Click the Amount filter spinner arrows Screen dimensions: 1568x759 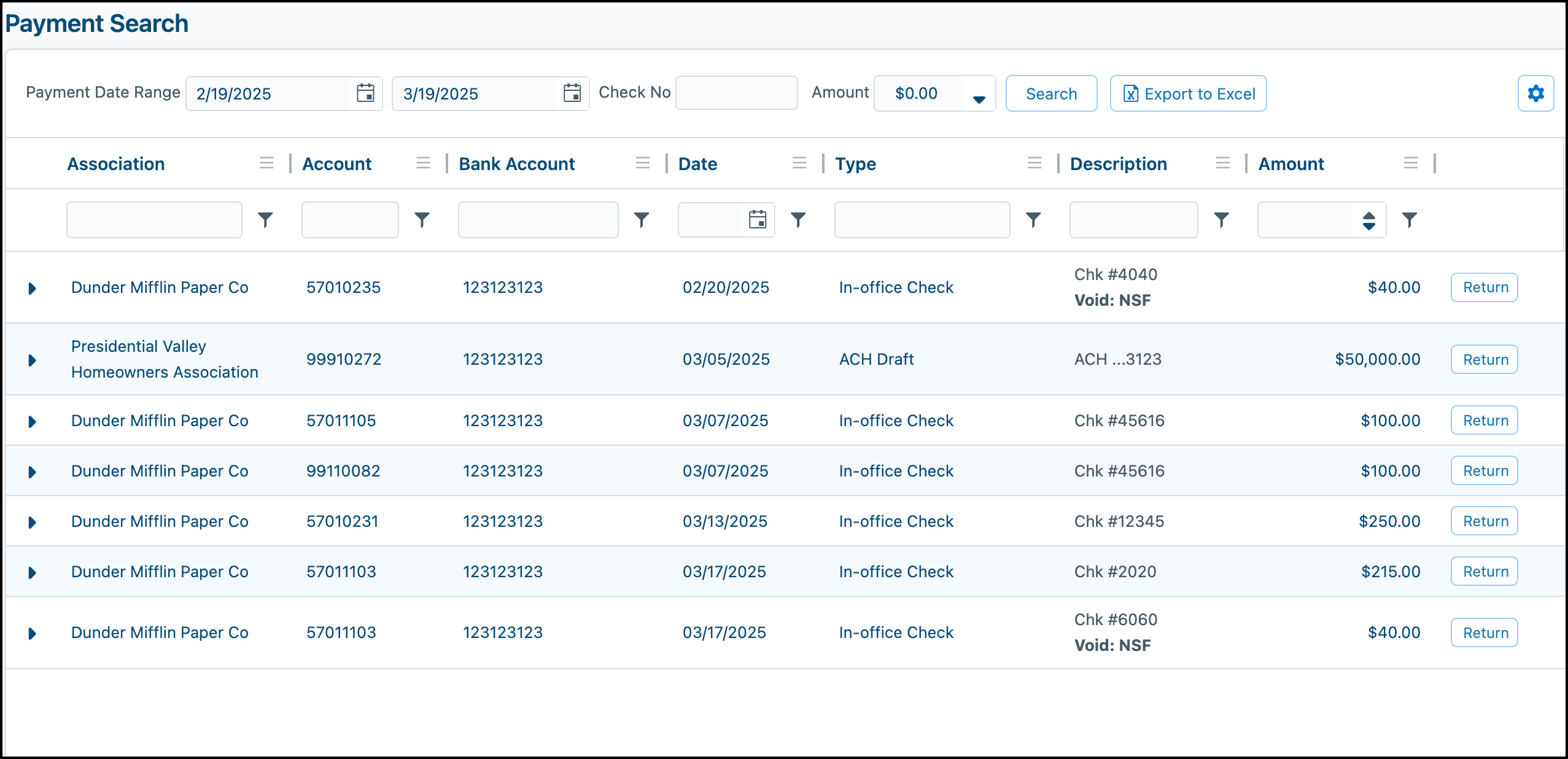1368,220
